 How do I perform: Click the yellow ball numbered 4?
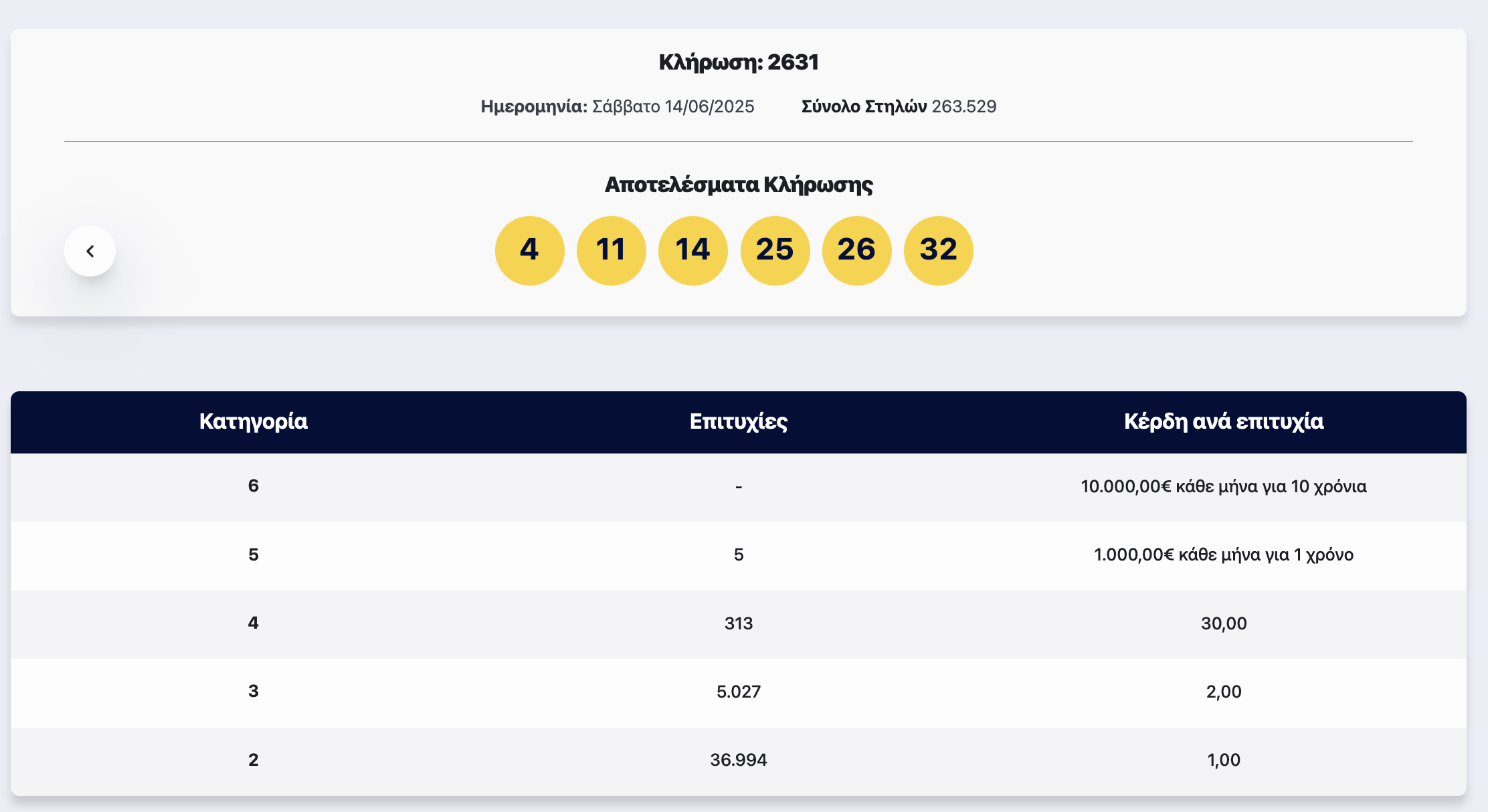click(529, 250)
